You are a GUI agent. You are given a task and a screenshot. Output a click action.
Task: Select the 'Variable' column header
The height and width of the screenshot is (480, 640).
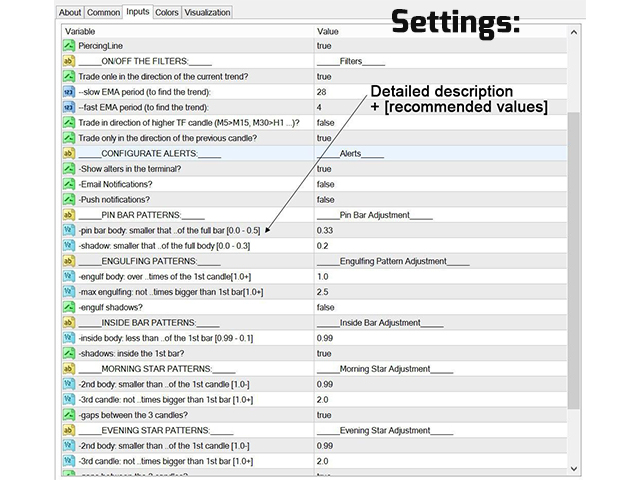pyautogui.click(x=80, y=31)
